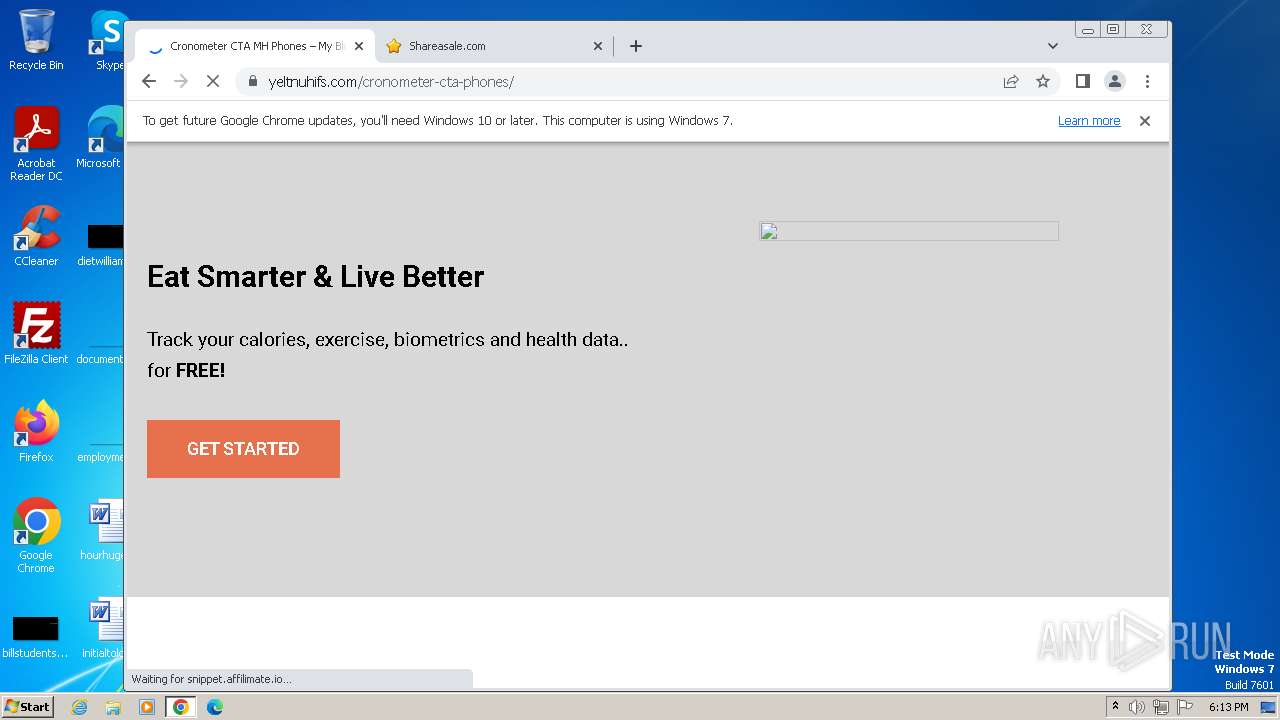This screenshot has width=1280, height=720.
Task: Launch Internet Explorer from the taskbar
Action: [x=79, y=707]
